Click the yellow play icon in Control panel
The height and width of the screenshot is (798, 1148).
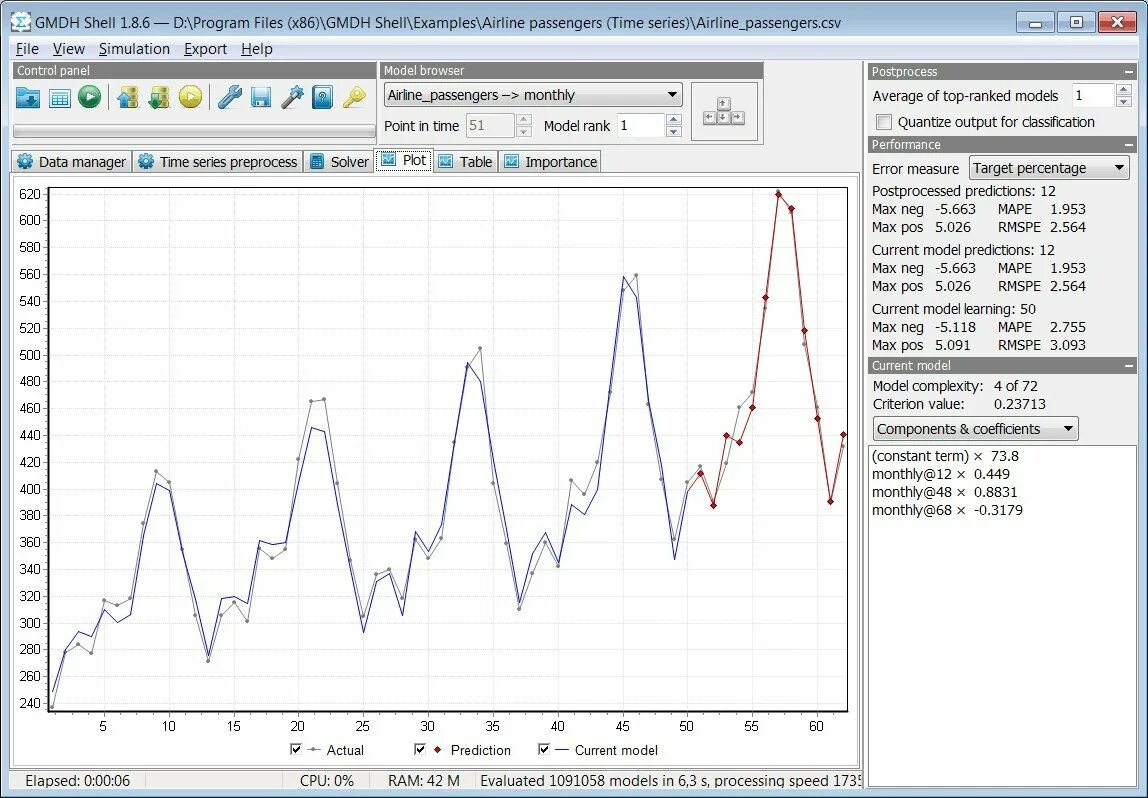tap(190, 97)
